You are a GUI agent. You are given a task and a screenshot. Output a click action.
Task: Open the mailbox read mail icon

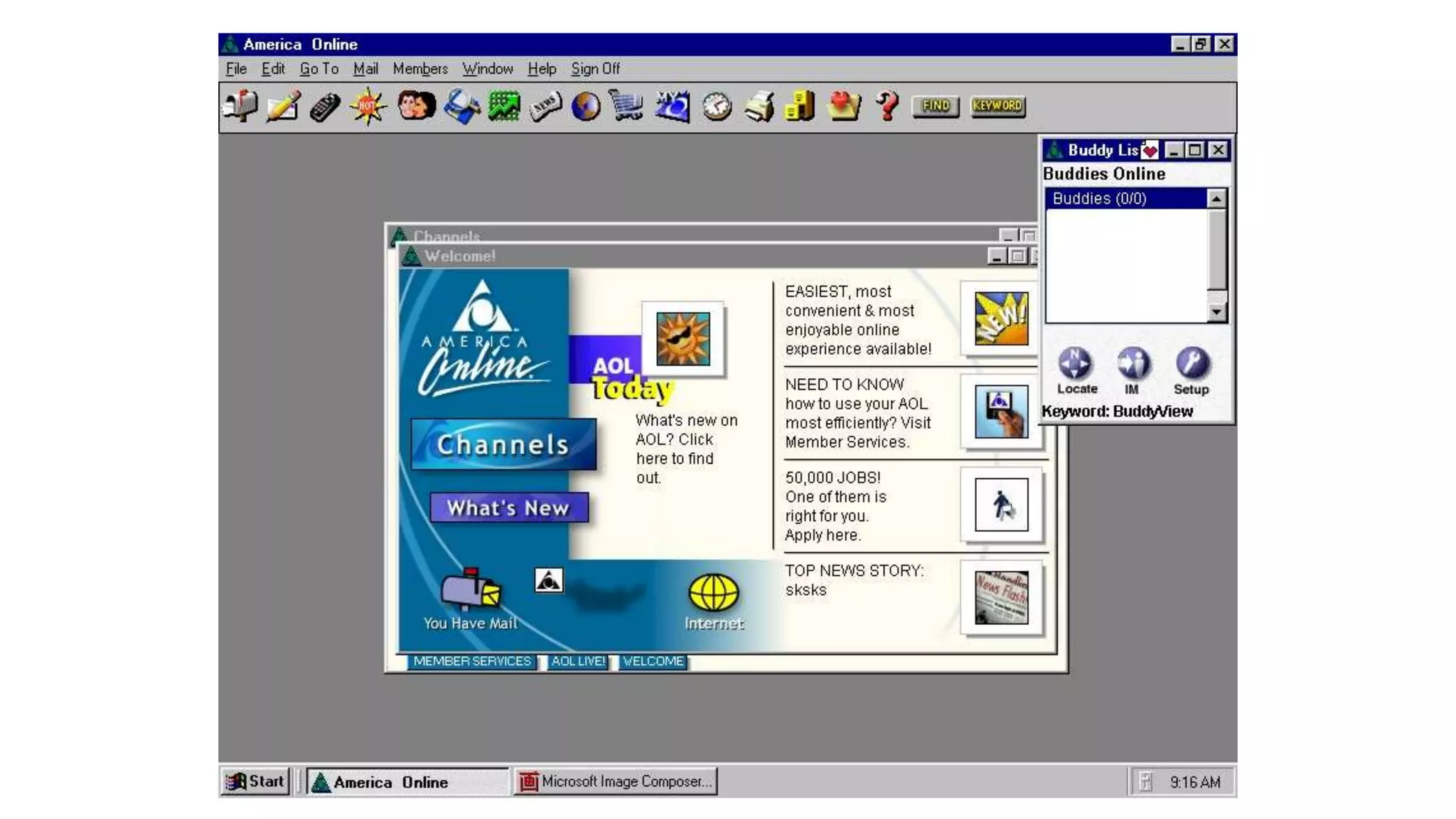click(240, 107)
